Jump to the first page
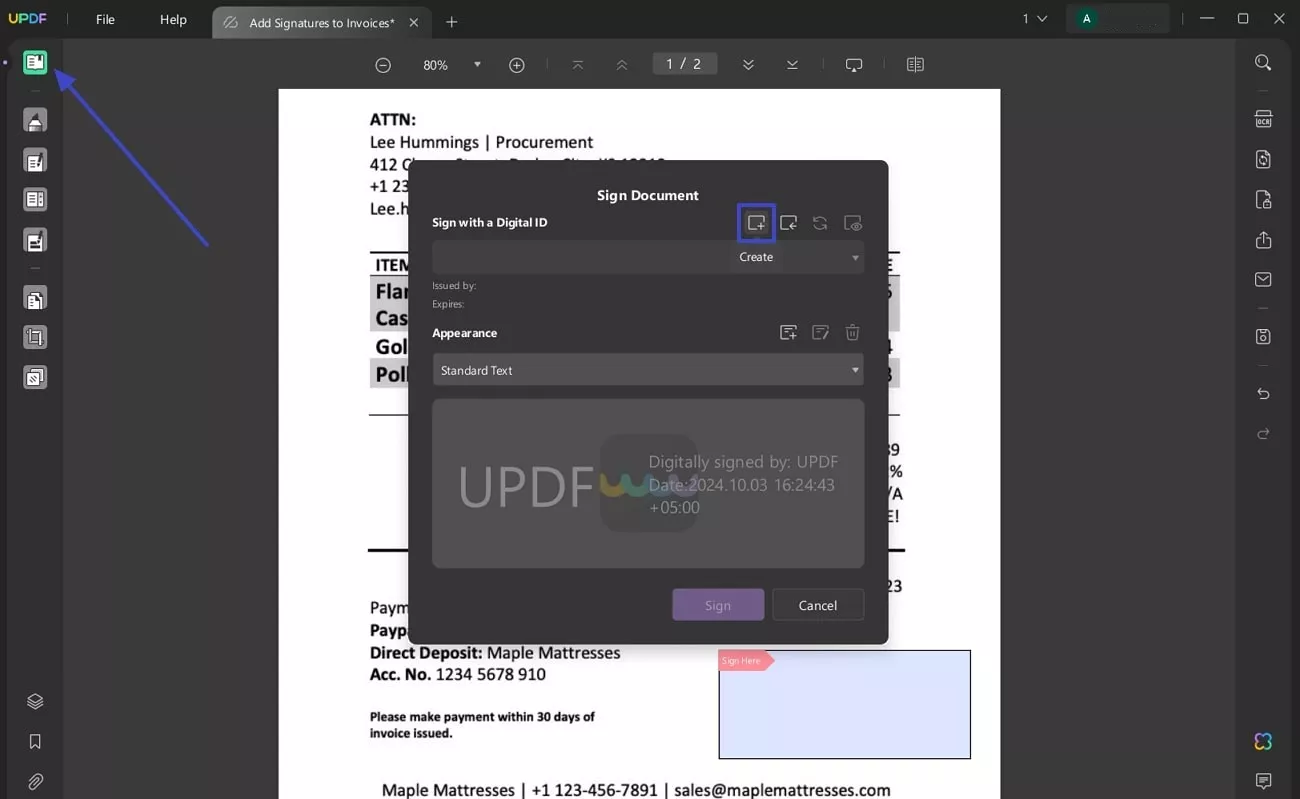 (x=578, y=65)
